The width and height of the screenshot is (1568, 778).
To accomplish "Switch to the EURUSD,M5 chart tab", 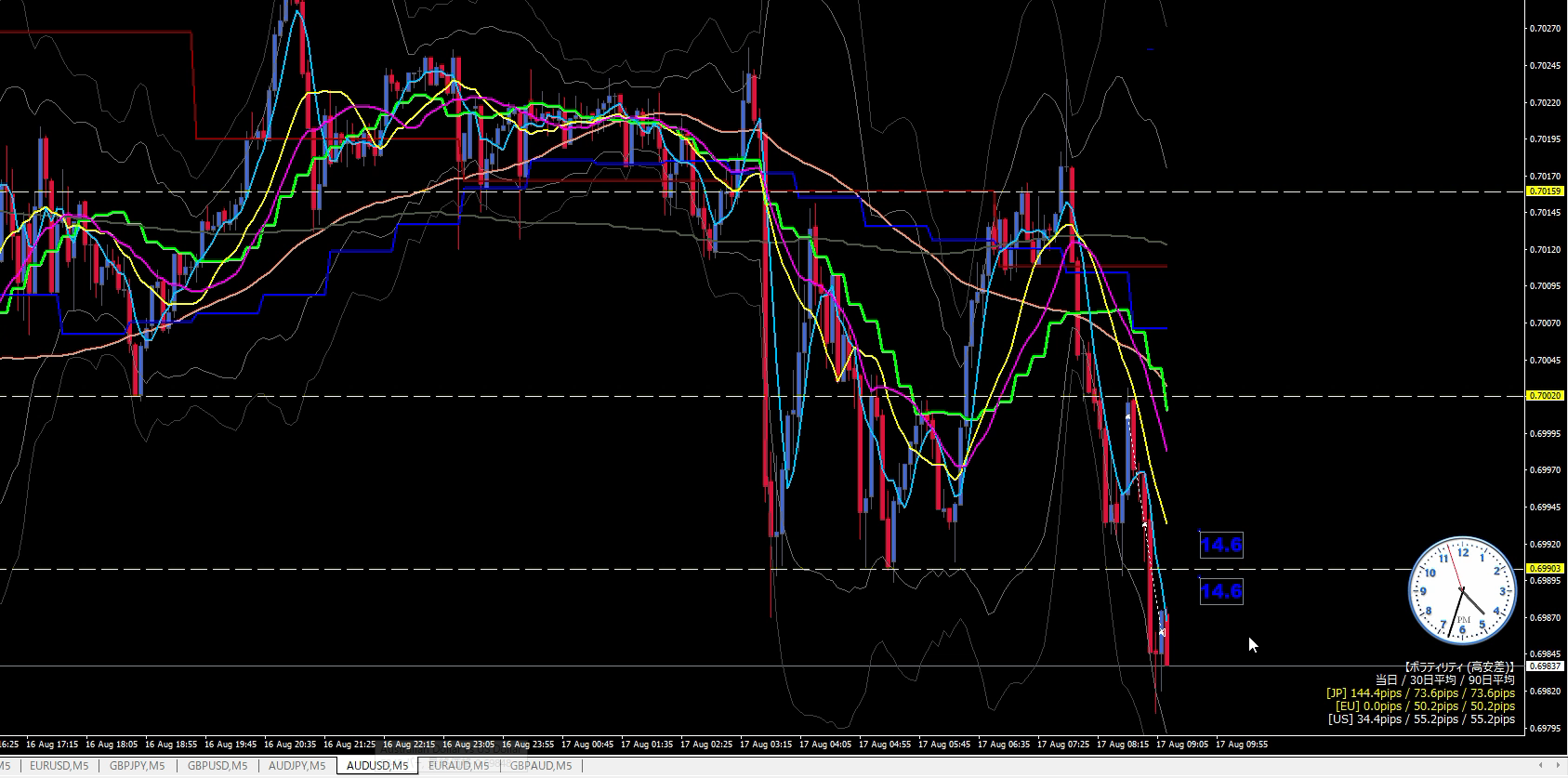I will [x=59, y=766].
